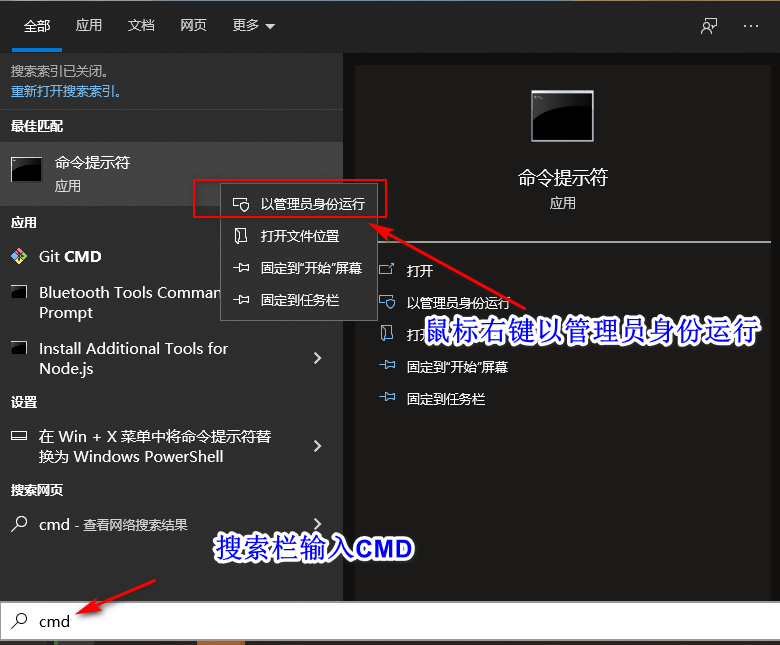Click open icon in preview pane
The image size is (780, 645).
387,270
